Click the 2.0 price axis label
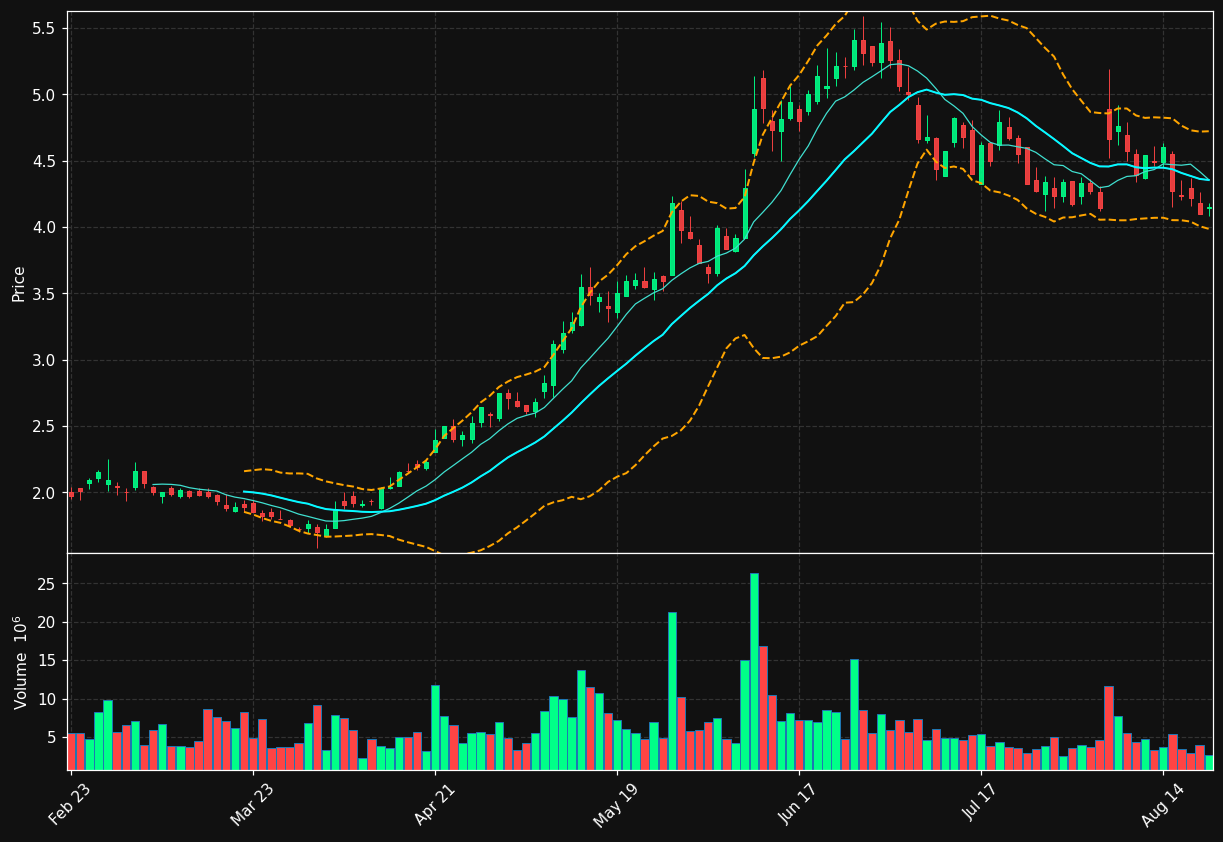This screenshot has width=1223, height=842. tap(45, 493)
